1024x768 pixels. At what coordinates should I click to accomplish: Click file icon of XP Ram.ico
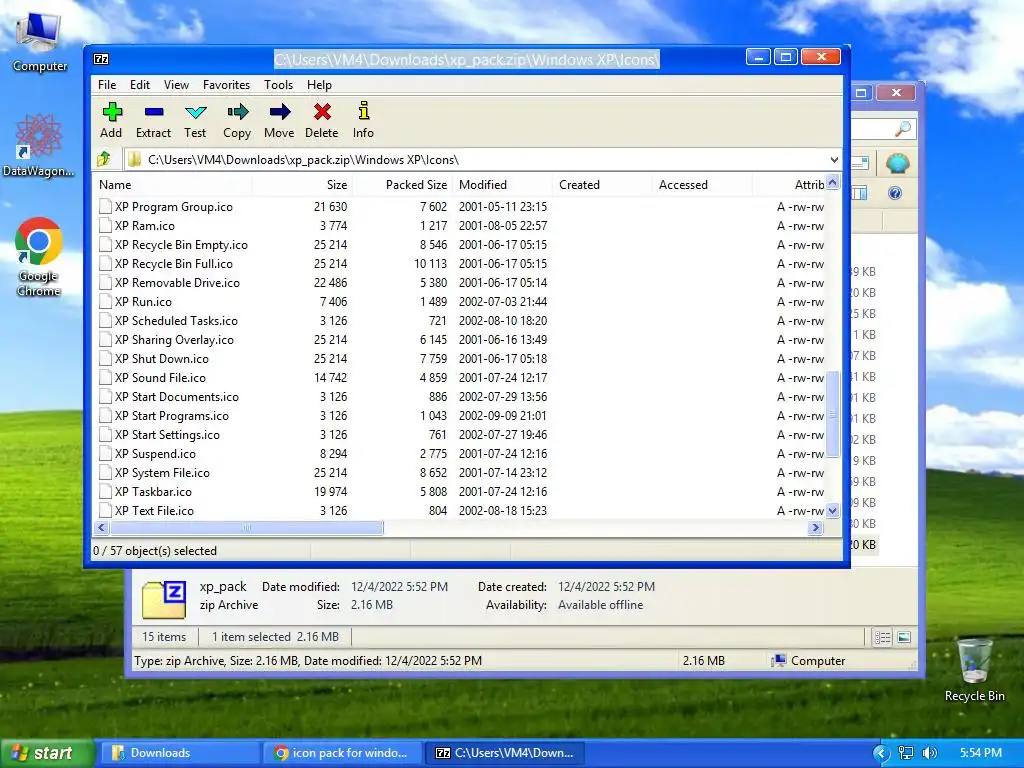pyautogui.click(x=105, y=226)
